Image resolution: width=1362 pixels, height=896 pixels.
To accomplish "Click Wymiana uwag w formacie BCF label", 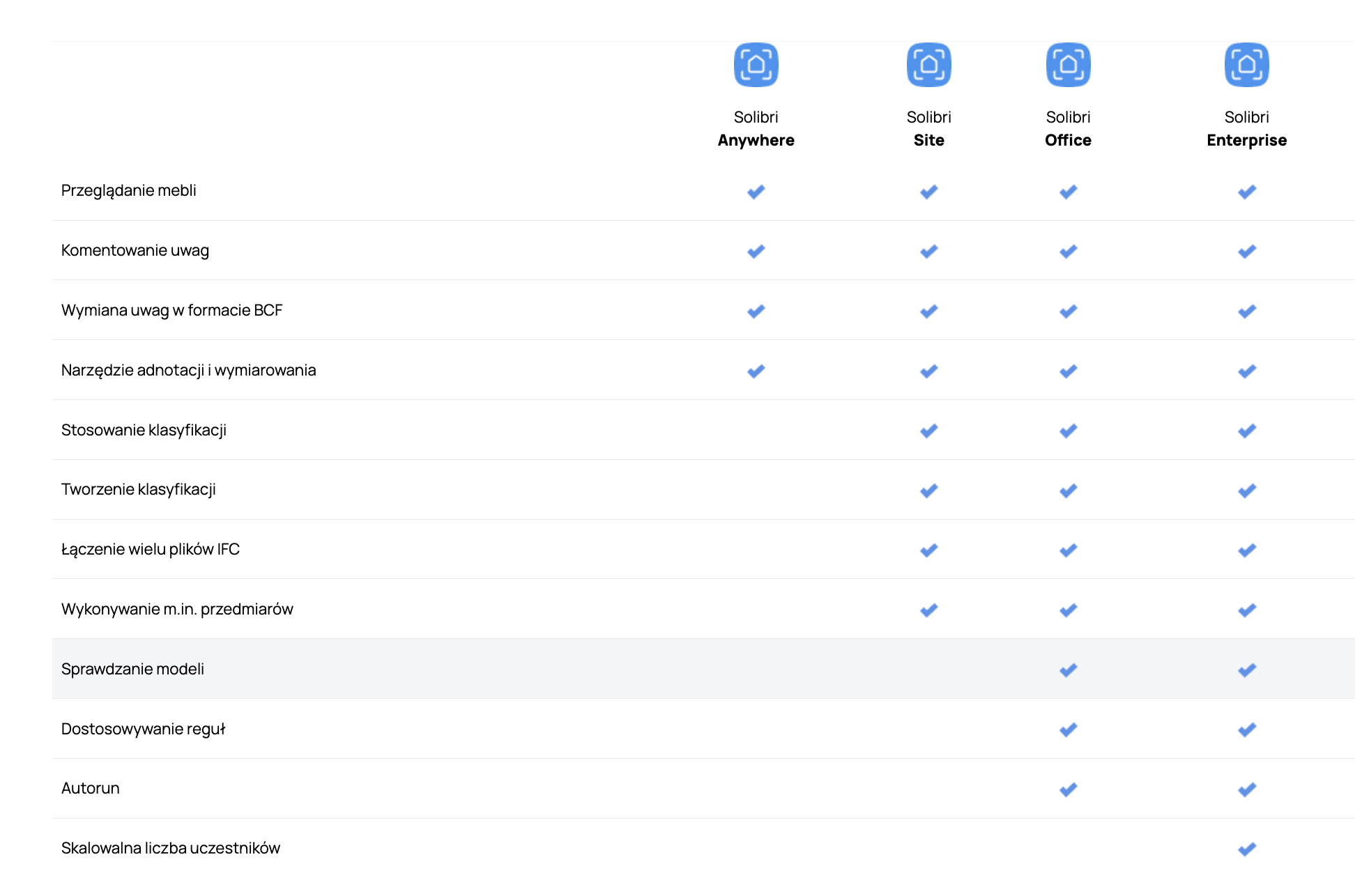I will tap(171, 310).
